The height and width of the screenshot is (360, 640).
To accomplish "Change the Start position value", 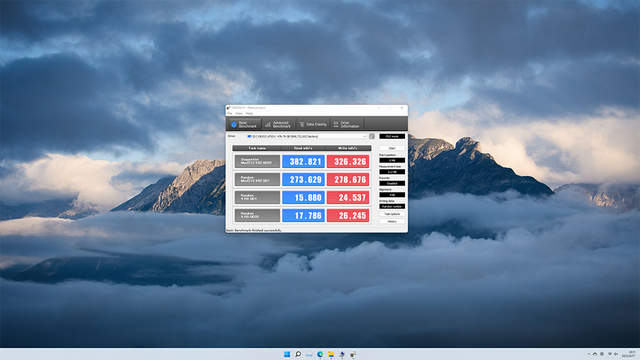I will point(392,160).
